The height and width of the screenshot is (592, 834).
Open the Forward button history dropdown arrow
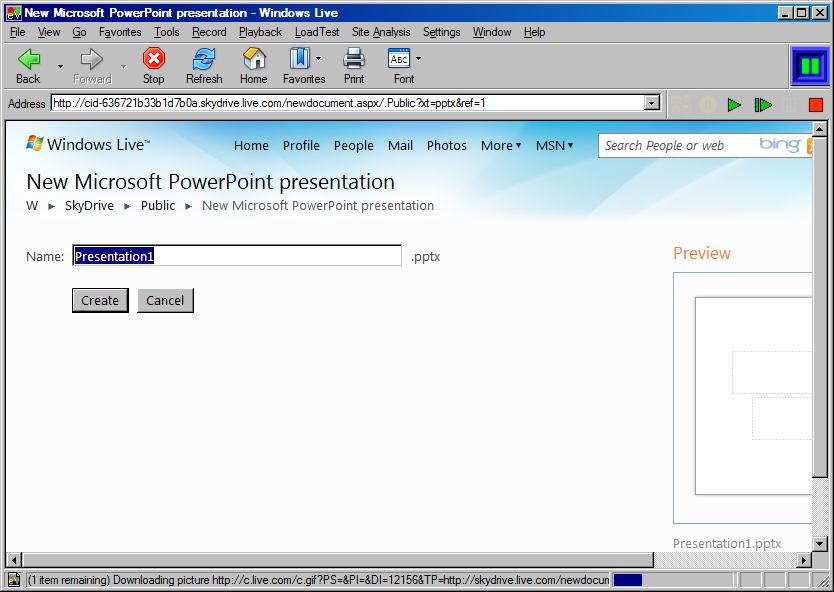click(x=123, y=66)
